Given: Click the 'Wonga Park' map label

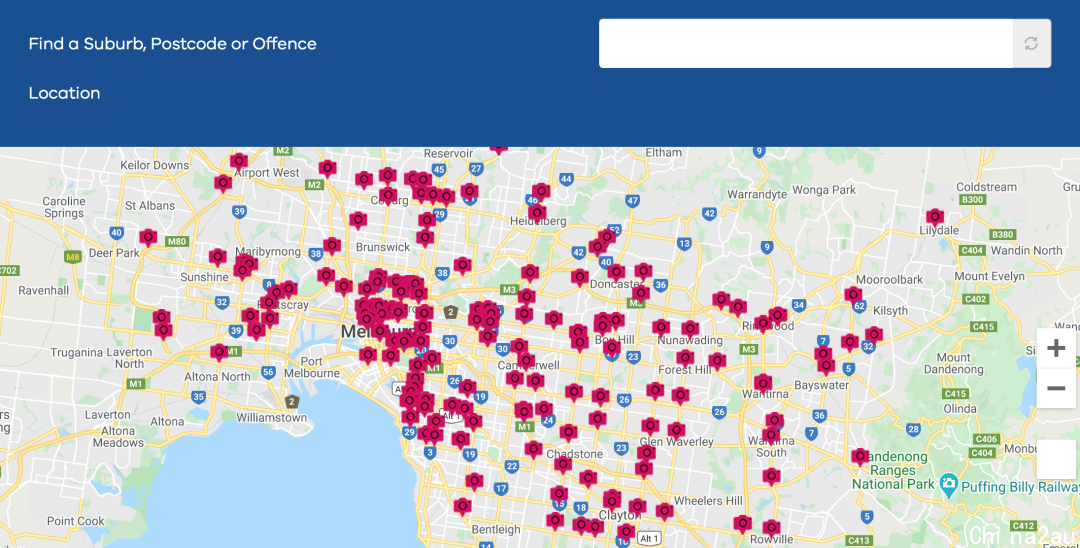Looking at the screenshot, I should click(824, 189).
